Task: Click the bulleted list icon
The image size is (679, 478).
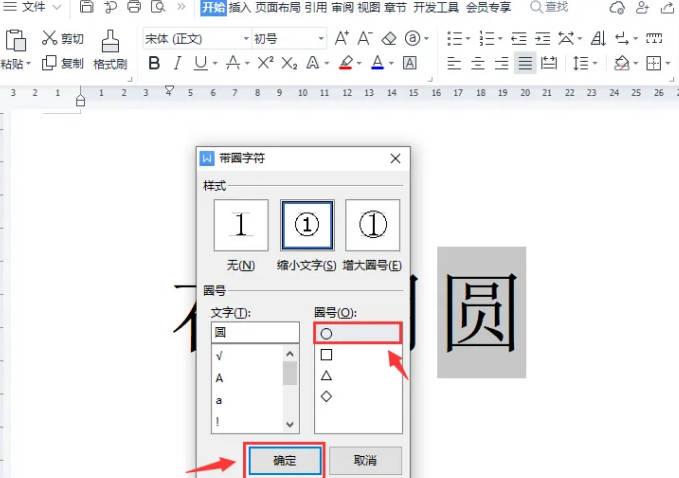Action: [455, 39]
